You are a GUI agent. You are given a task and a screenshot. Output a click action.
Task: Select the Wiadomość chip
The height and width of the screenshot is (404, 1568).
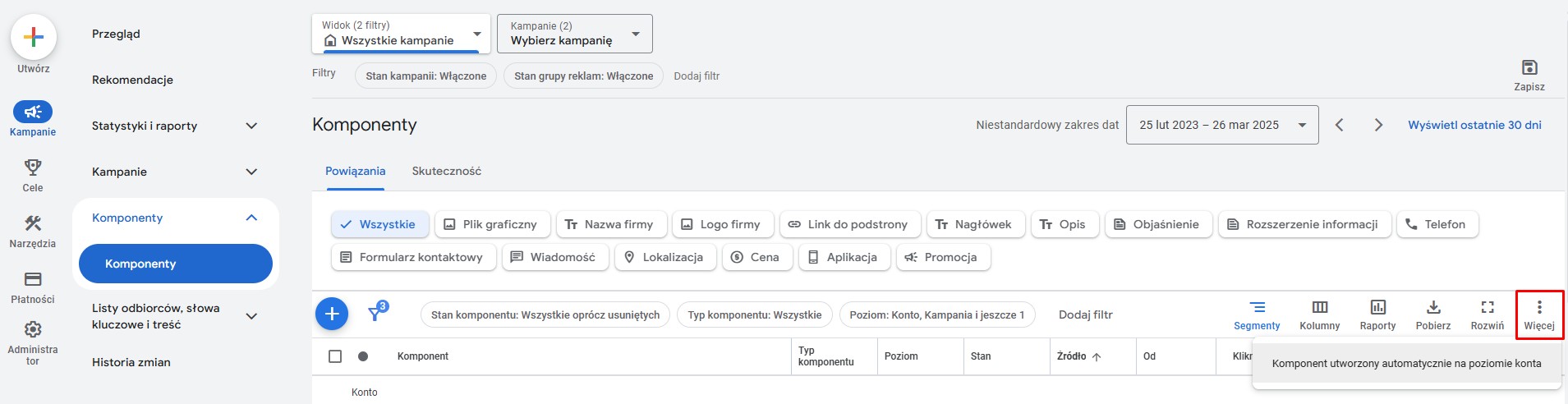pyautogui.click(x=555, y=257)
